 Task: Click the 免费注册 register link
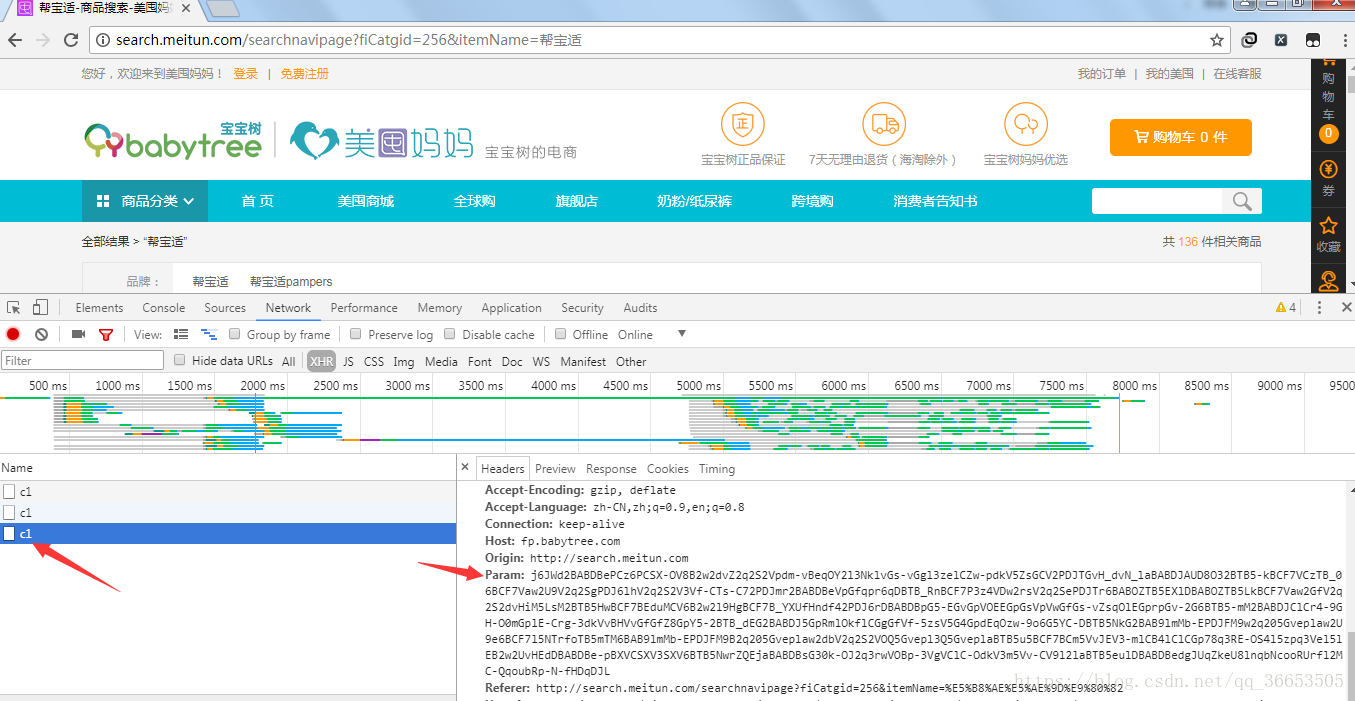[304, 73]
